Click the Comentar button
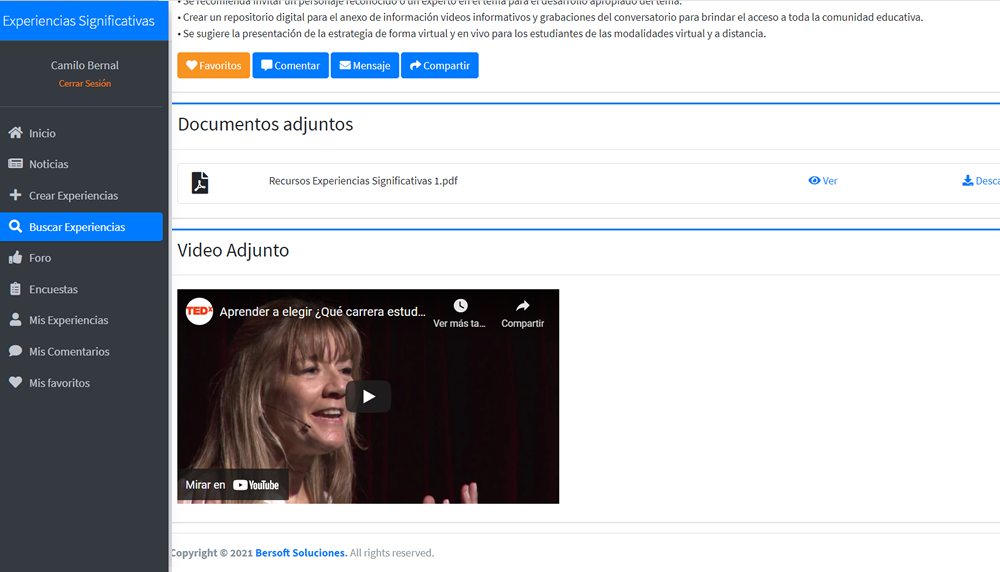This screenshot has height=572, width=1000. click(x=290, y=66)
